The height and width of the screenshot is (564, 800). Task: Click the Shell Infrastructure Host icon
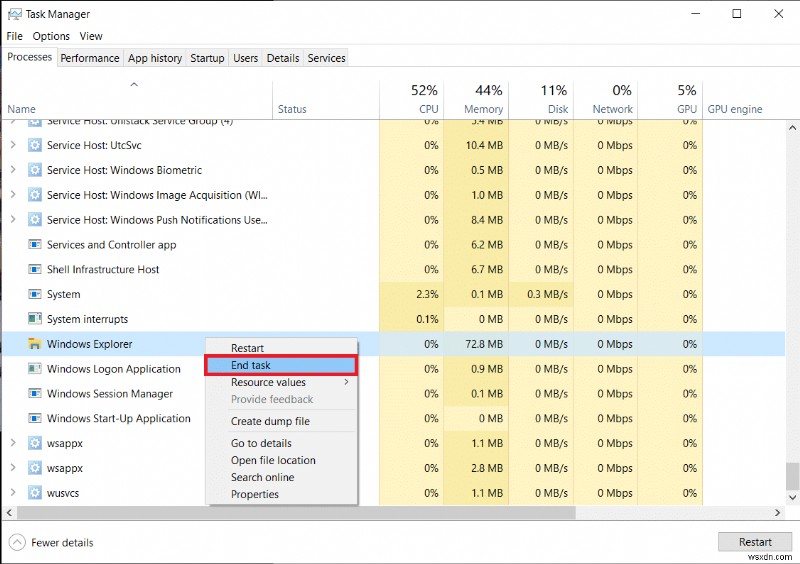pos(35,269)
